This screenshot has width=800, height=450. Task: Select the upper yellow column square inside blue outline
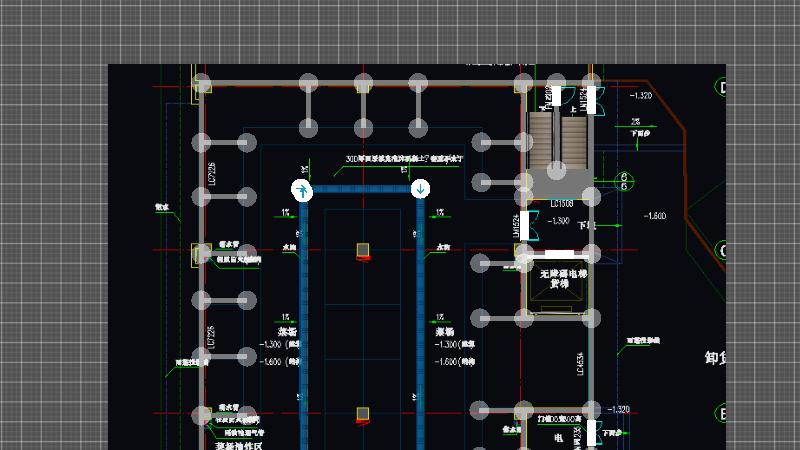pyautogui.click(x=362, y=249)
